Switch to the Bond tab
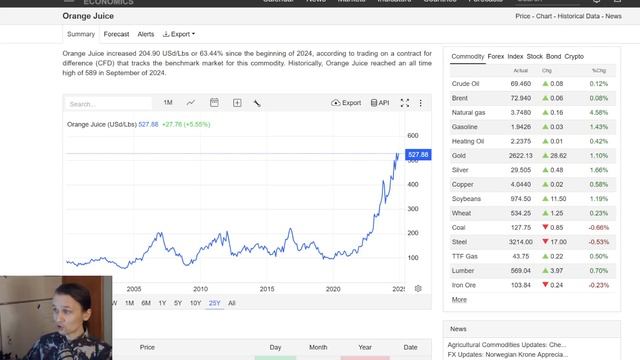 point(553,56)
